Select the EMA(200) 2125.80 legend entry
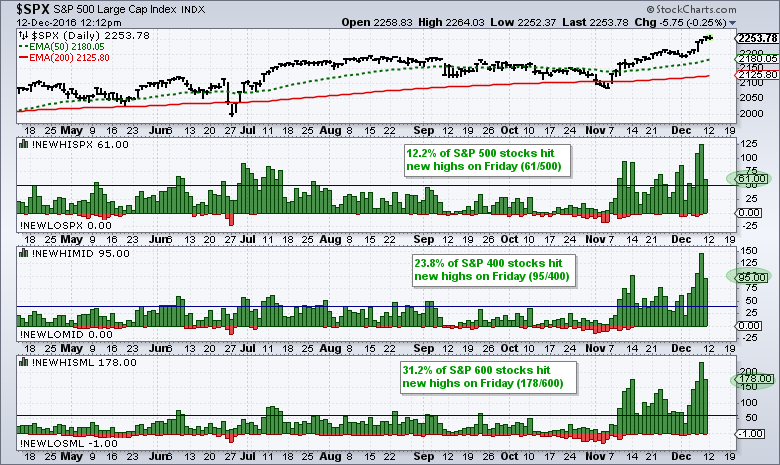Image resolution: width=780 pixels, height=465 pixels. [64, 57]
